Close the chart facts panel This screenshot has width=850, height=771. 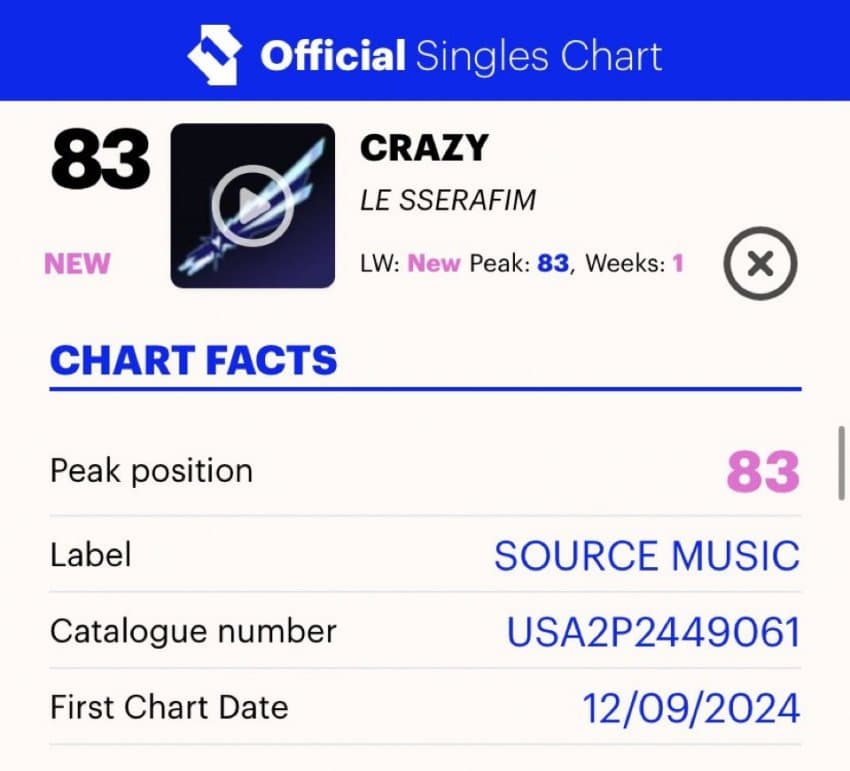click(x=760, y=264)
